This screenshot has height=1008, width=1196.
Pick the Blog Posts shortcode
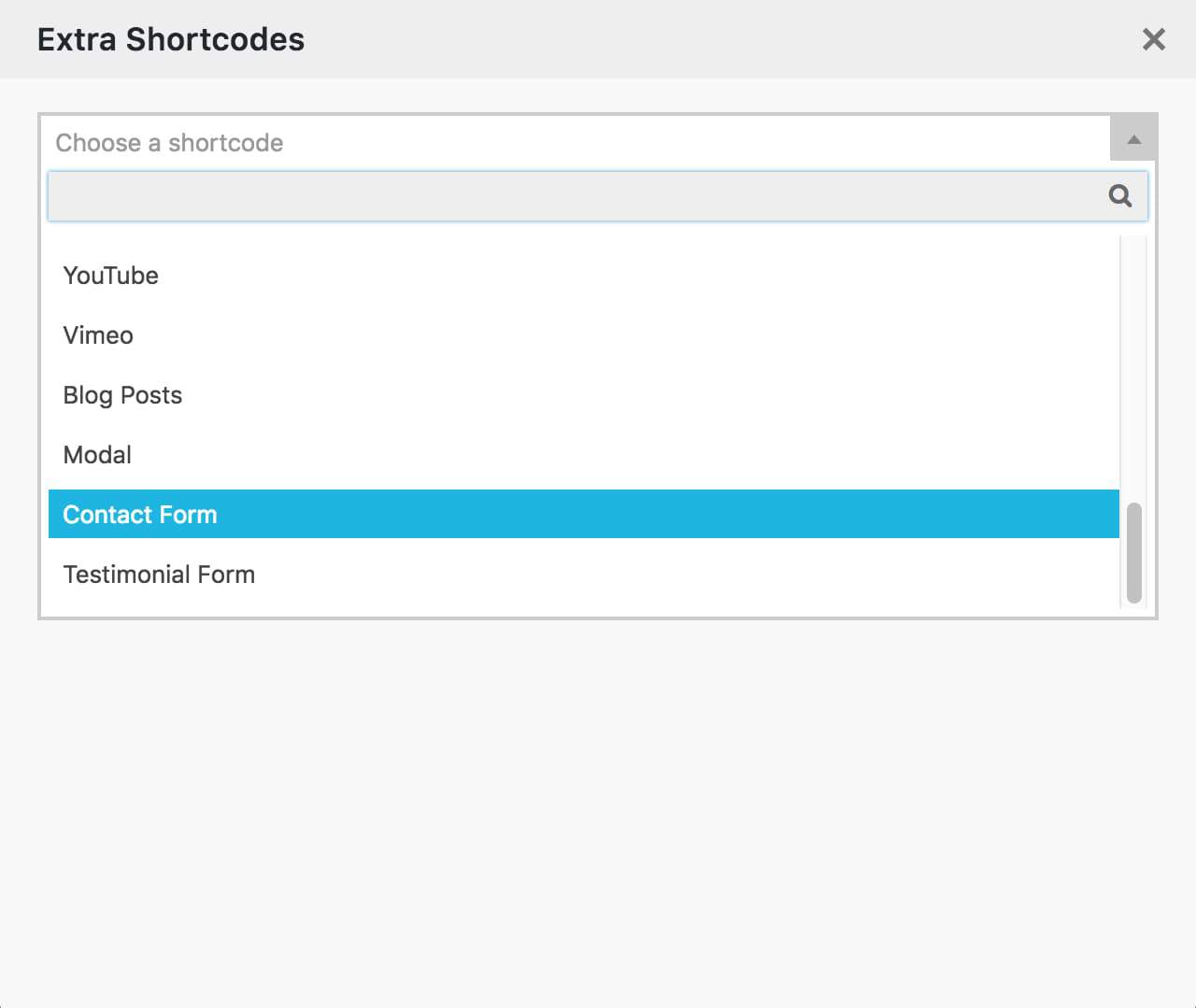coord(584,395)
